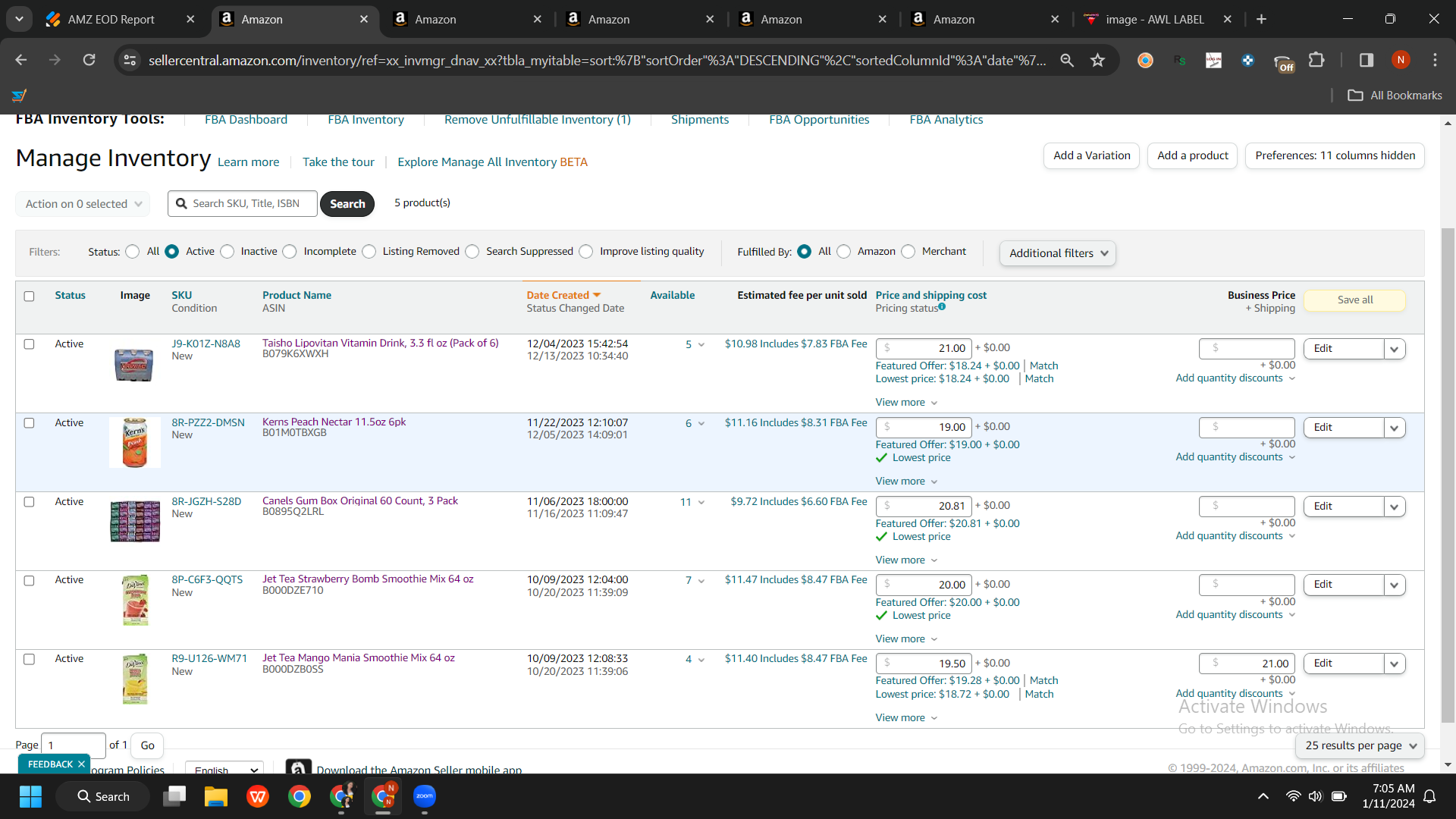Image resolution: width=1456 pixels, height=819 pixels.
Task: Open Task View from the taskbar
Action: point(174,796)
